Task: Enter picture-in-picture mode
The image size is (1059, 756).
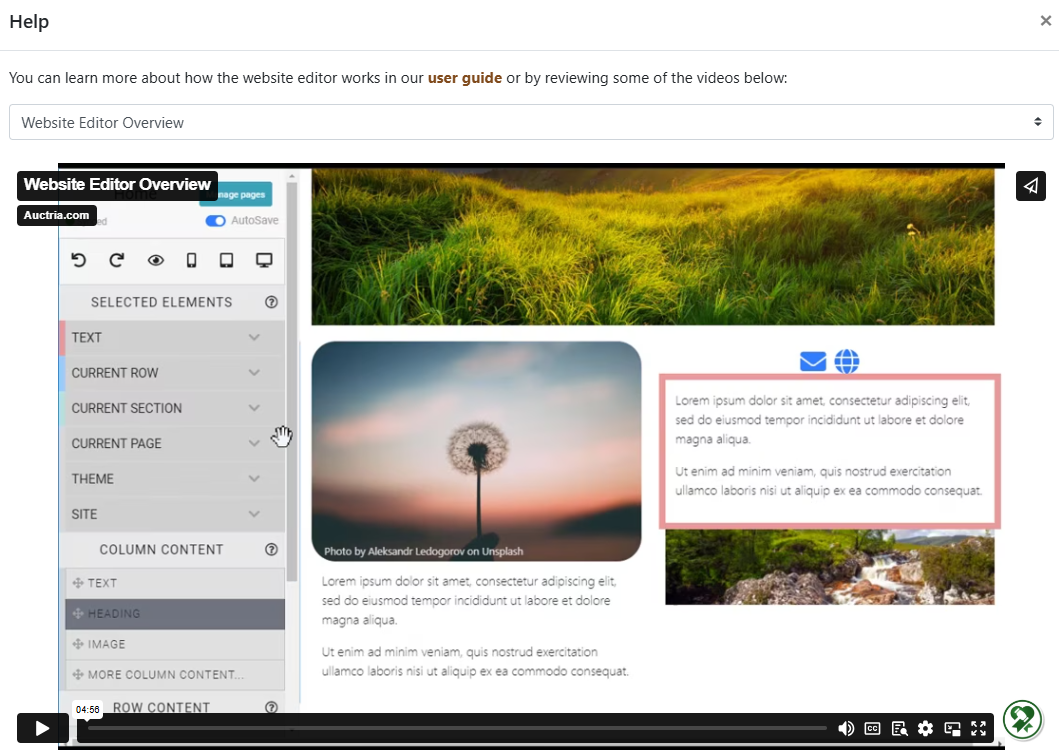Action: (952, 728)
